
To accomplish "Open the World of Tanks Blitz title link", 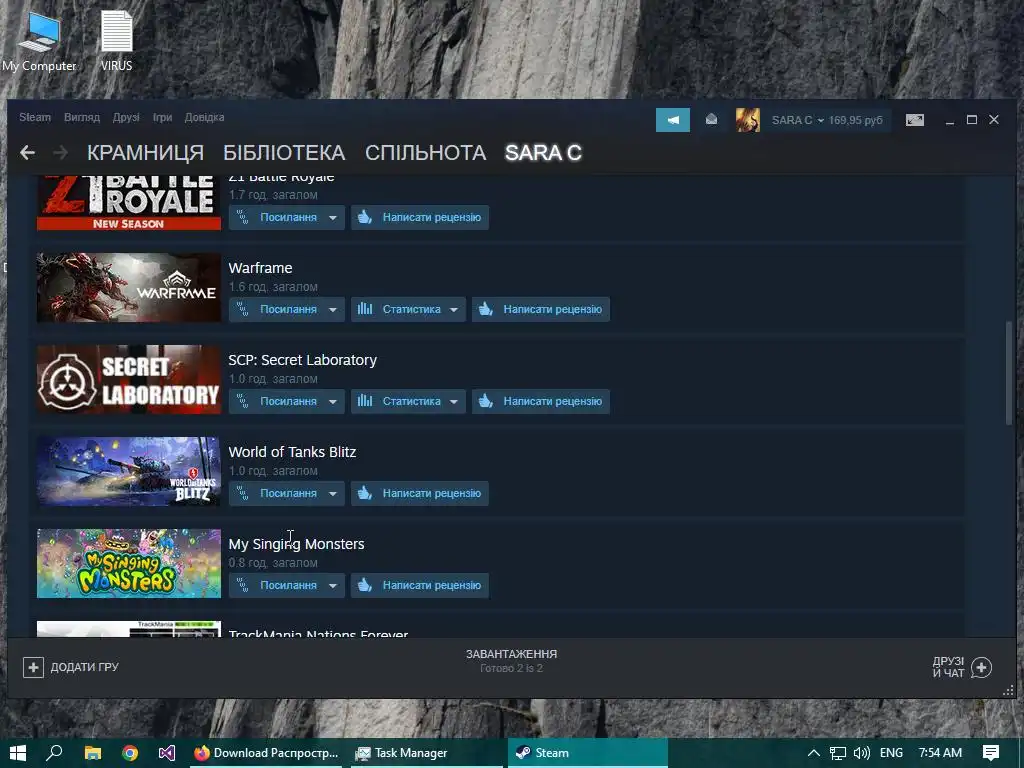I will [292, 453].
